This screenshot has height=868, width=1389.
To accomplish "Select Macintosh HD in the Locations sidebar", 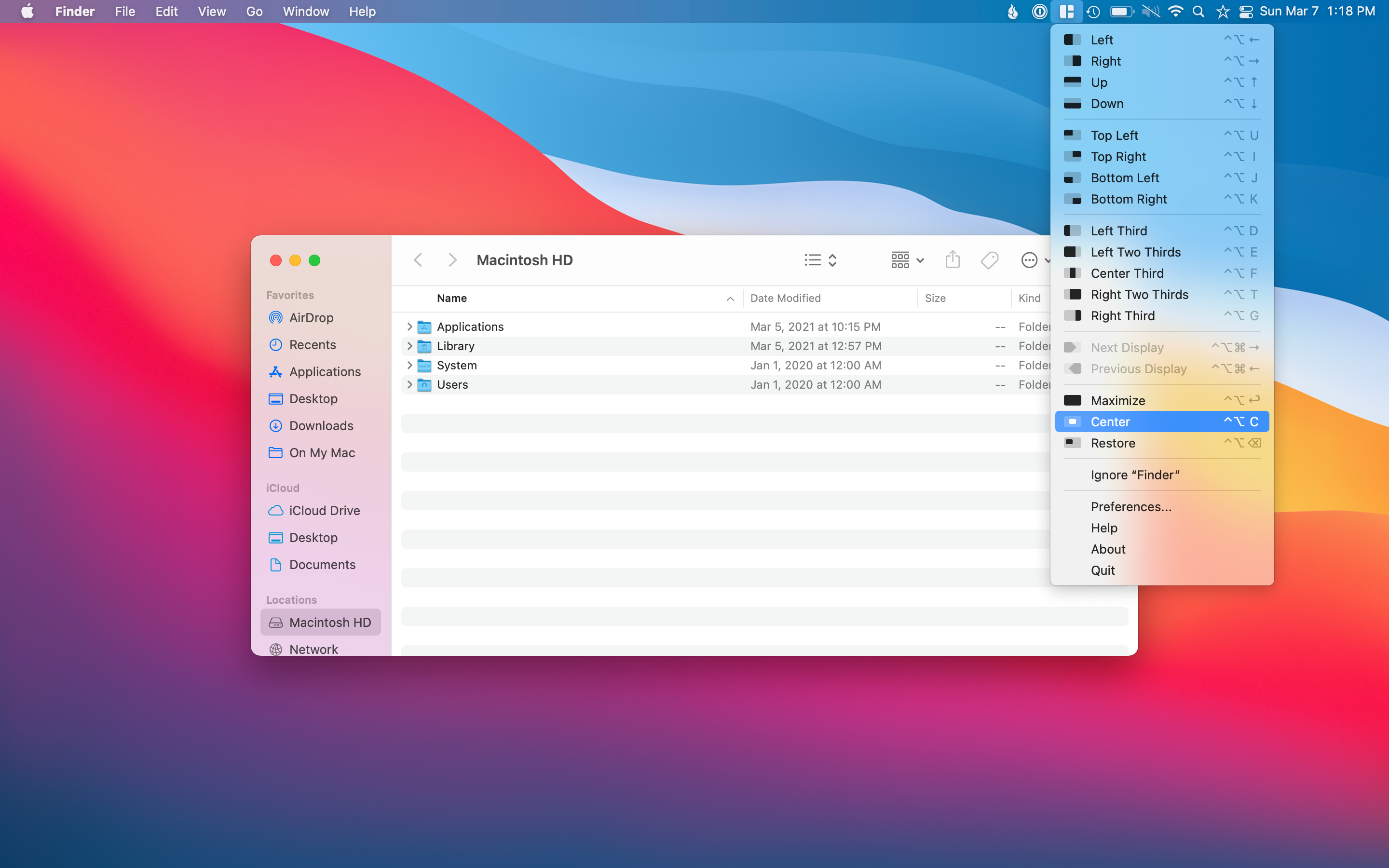I will click(320, 622).
